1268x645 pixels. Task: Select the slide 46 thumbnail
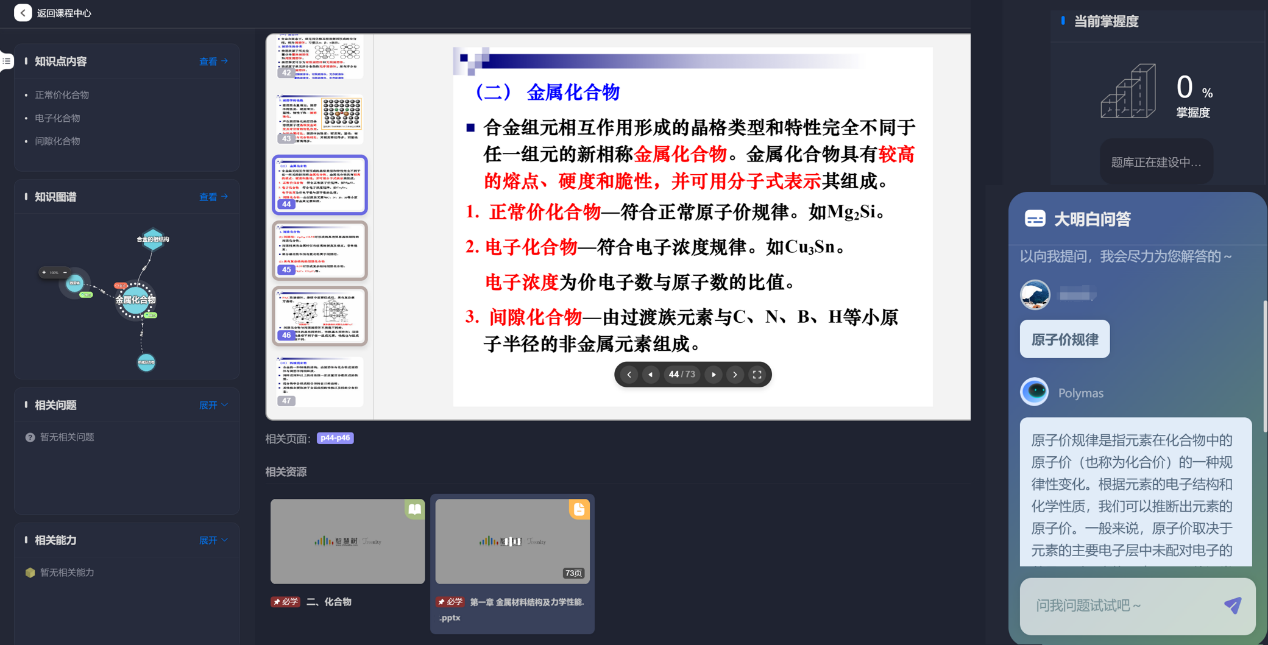(320, 316)
